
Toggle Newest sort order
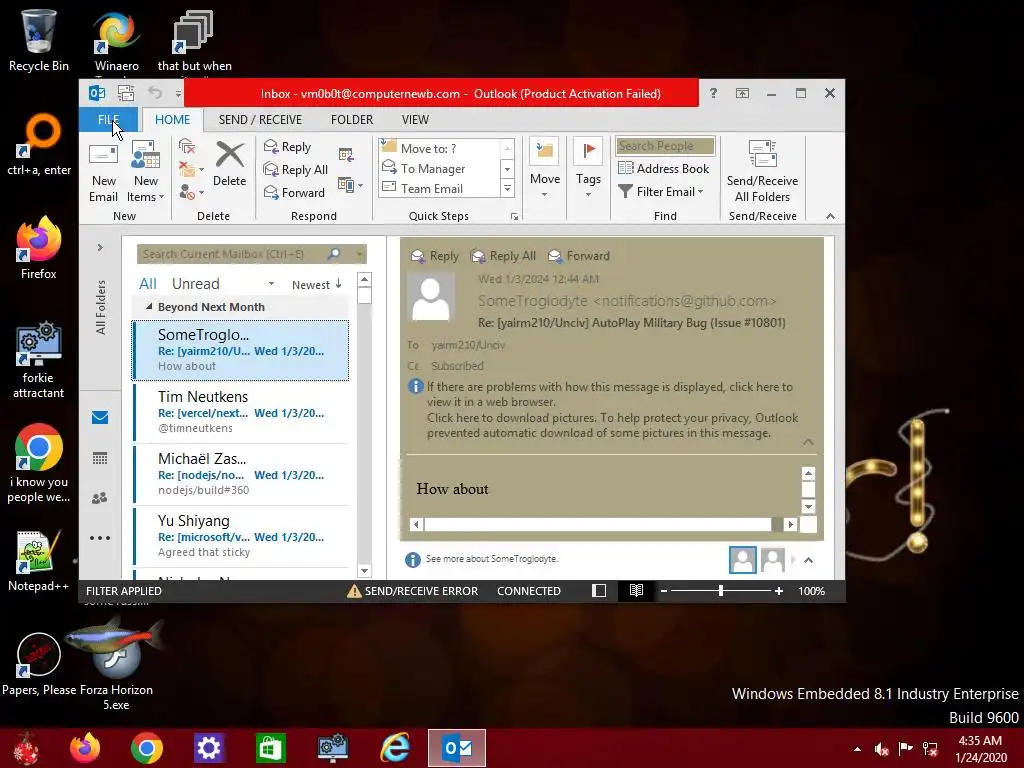coord(317,285)
